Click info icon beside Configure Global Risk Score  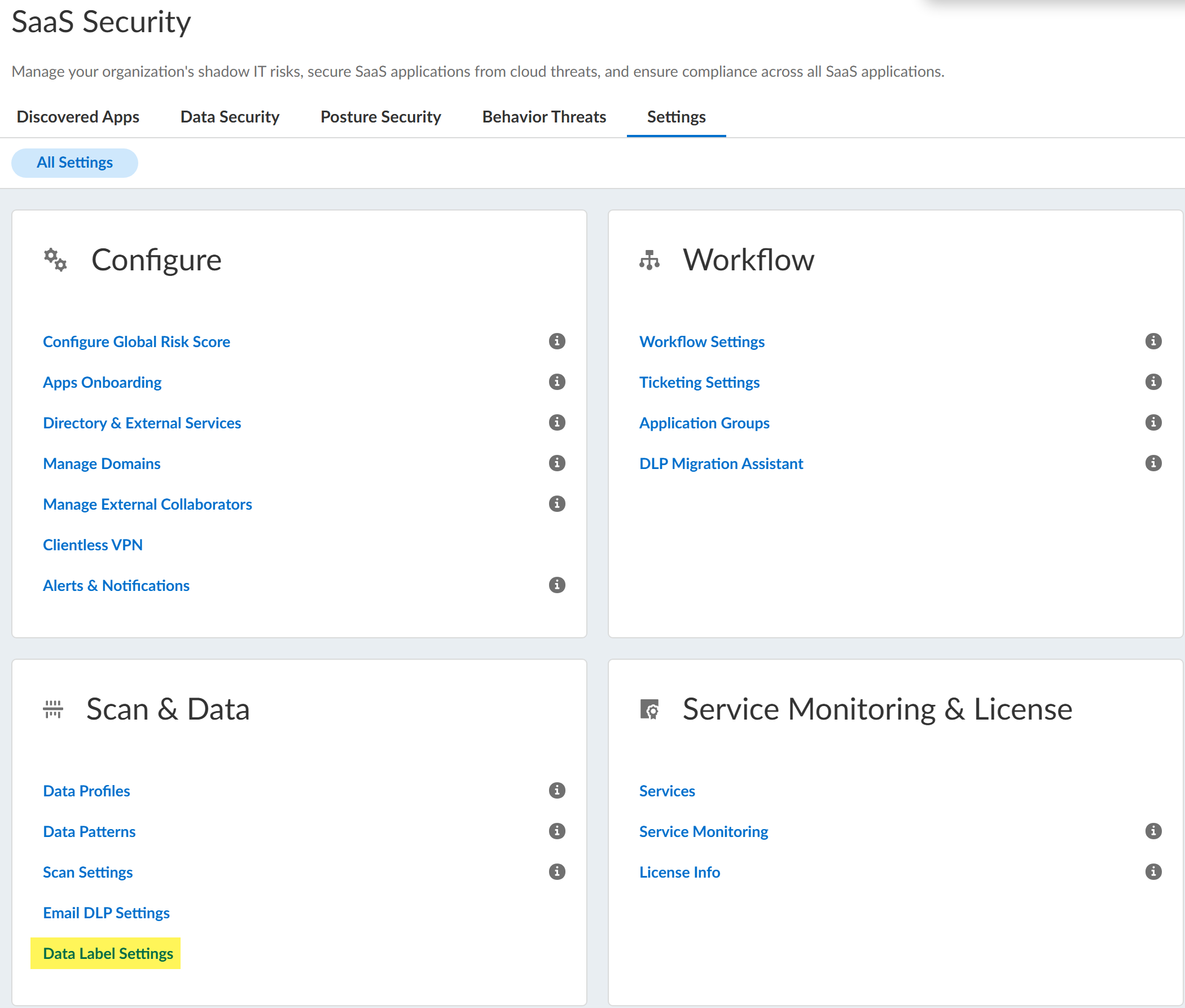click(x=556, y=341)
